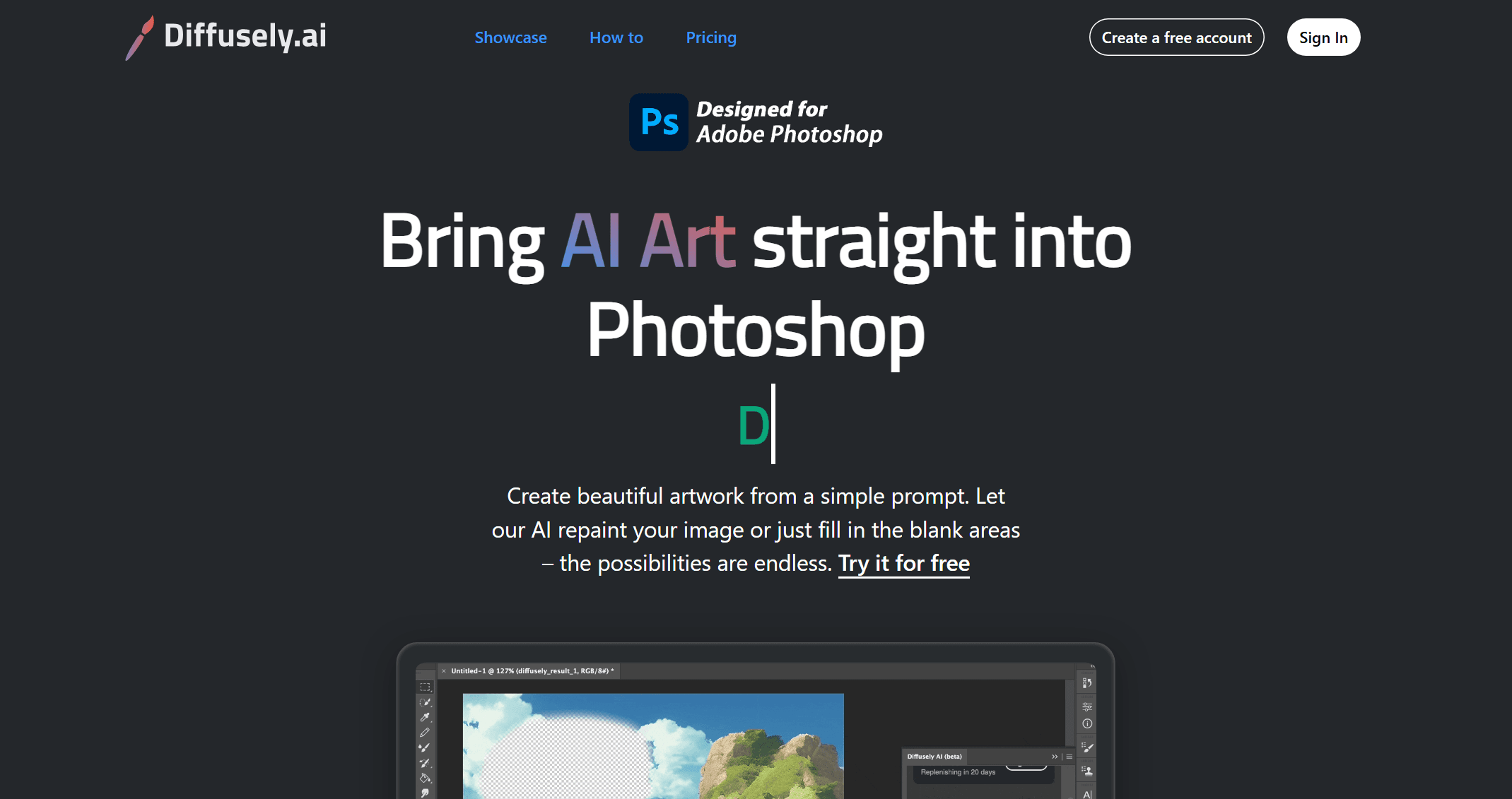Close the Untitled-1 document tab

click(444, 671)
